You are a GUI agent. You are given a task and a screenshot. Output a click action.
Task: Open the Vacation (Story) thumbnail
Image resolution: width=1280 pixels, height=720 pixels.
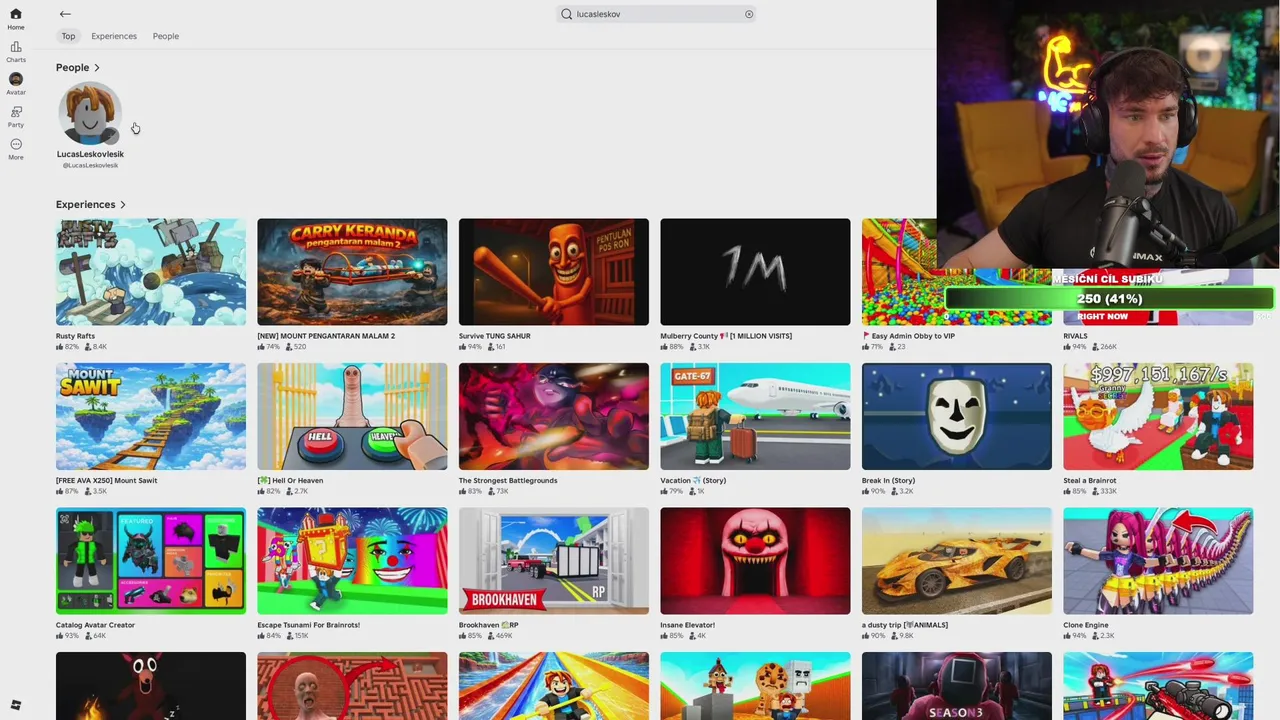point(755,416)
